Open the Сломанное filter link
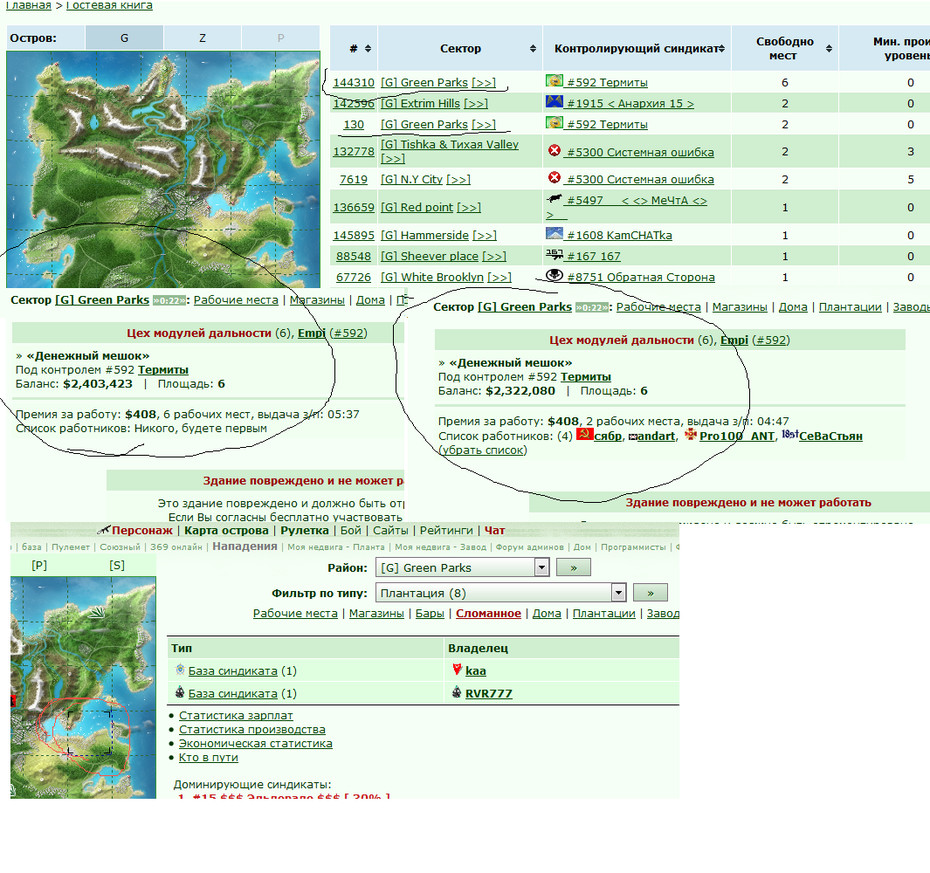The image size is (930, 873). 488,613
